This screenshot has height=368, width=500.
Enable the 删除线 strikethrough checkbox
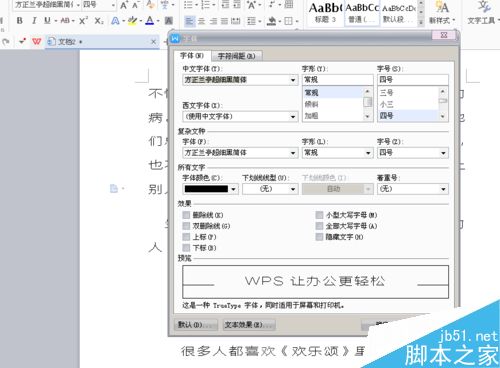tap(186, 215)
